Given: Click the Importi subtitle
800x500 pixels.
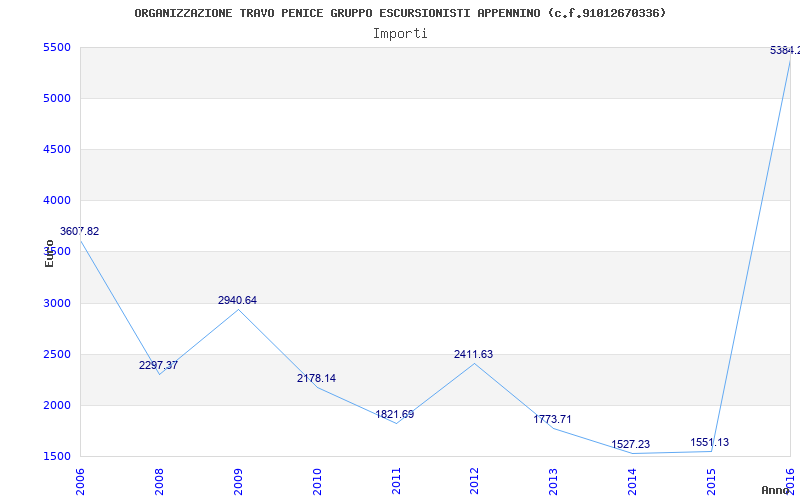Looking at the screenshot, I should [x=400, y=33].
